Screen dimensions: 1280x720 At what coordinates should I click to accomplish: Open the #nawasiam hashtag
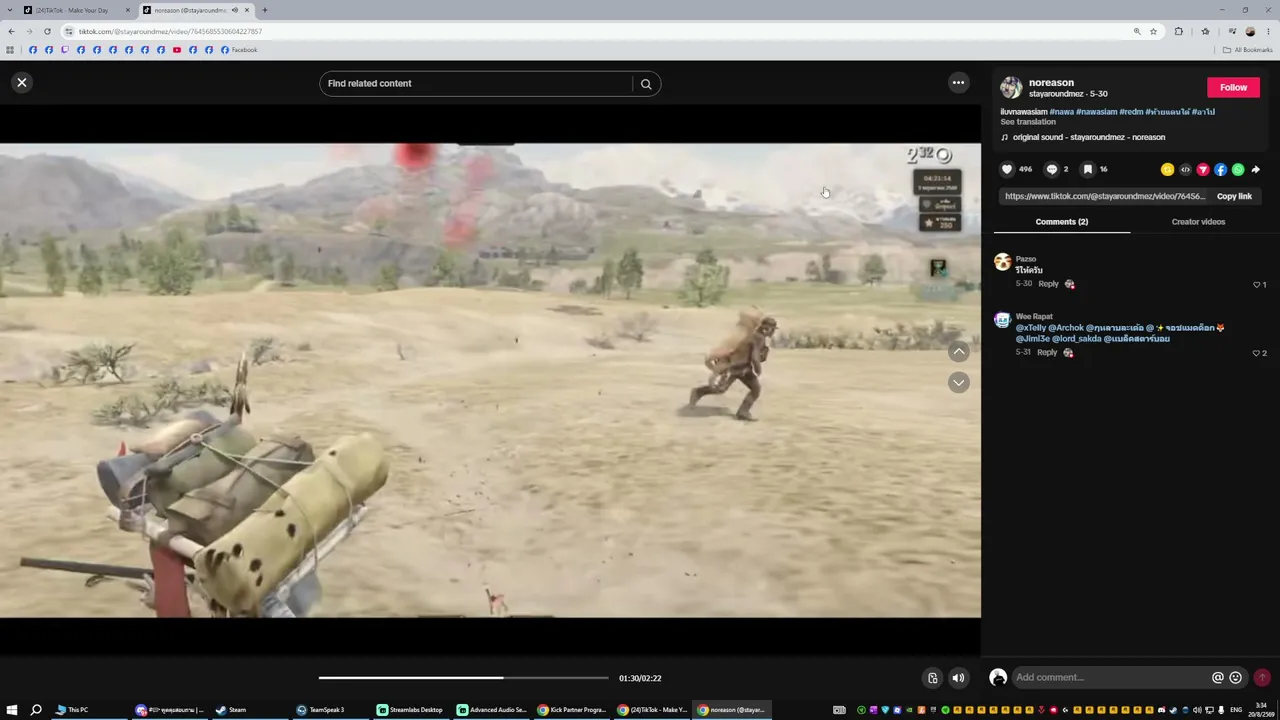[1096, 112]
